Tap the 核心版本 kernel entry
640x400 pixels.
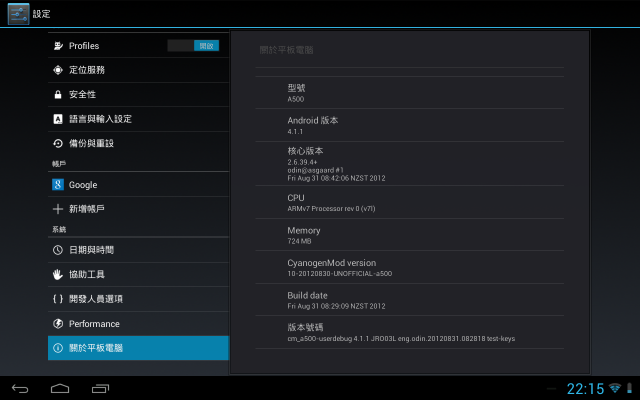coord(409,164)
